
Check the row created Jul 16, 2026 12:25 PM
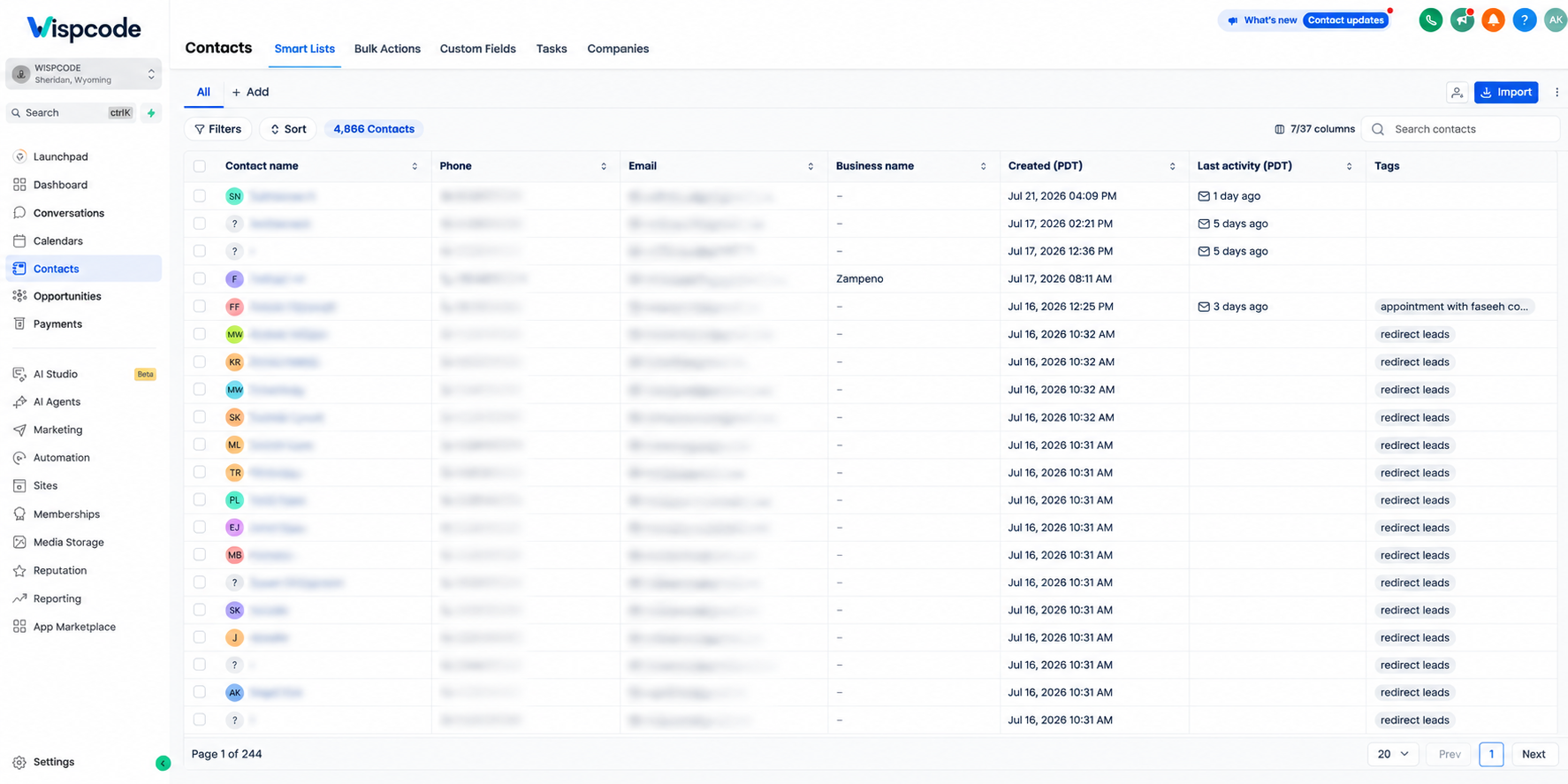tap(200, 306)
